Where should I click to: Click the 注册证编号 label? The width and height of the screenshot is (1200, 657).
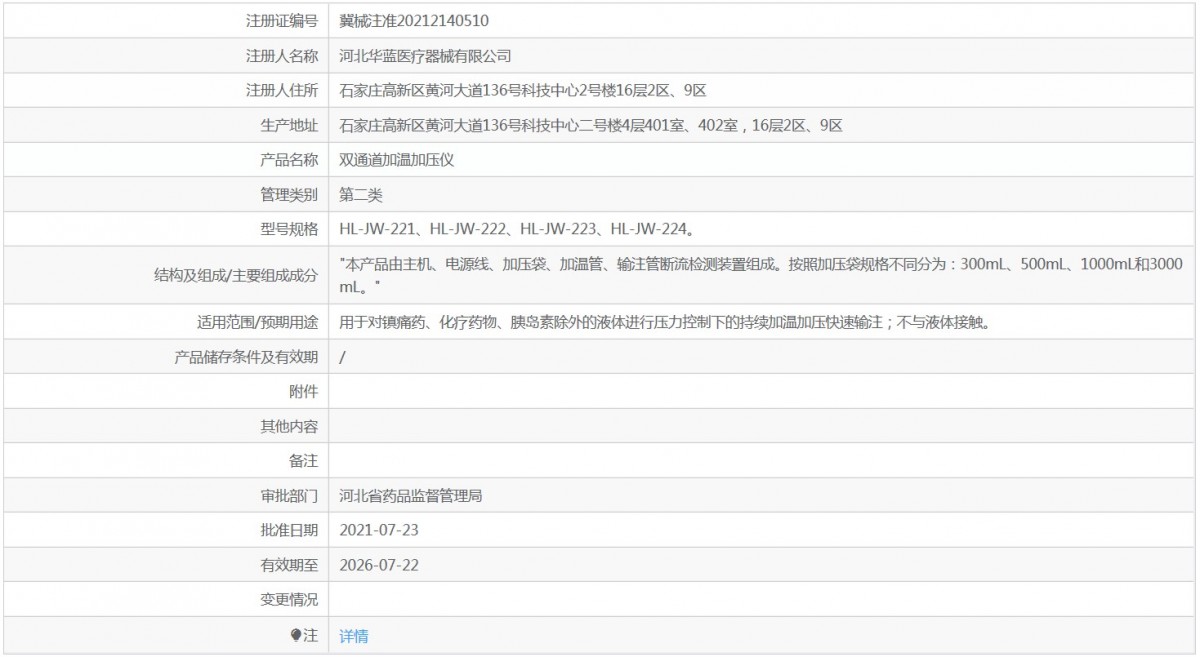click(282, 20)
